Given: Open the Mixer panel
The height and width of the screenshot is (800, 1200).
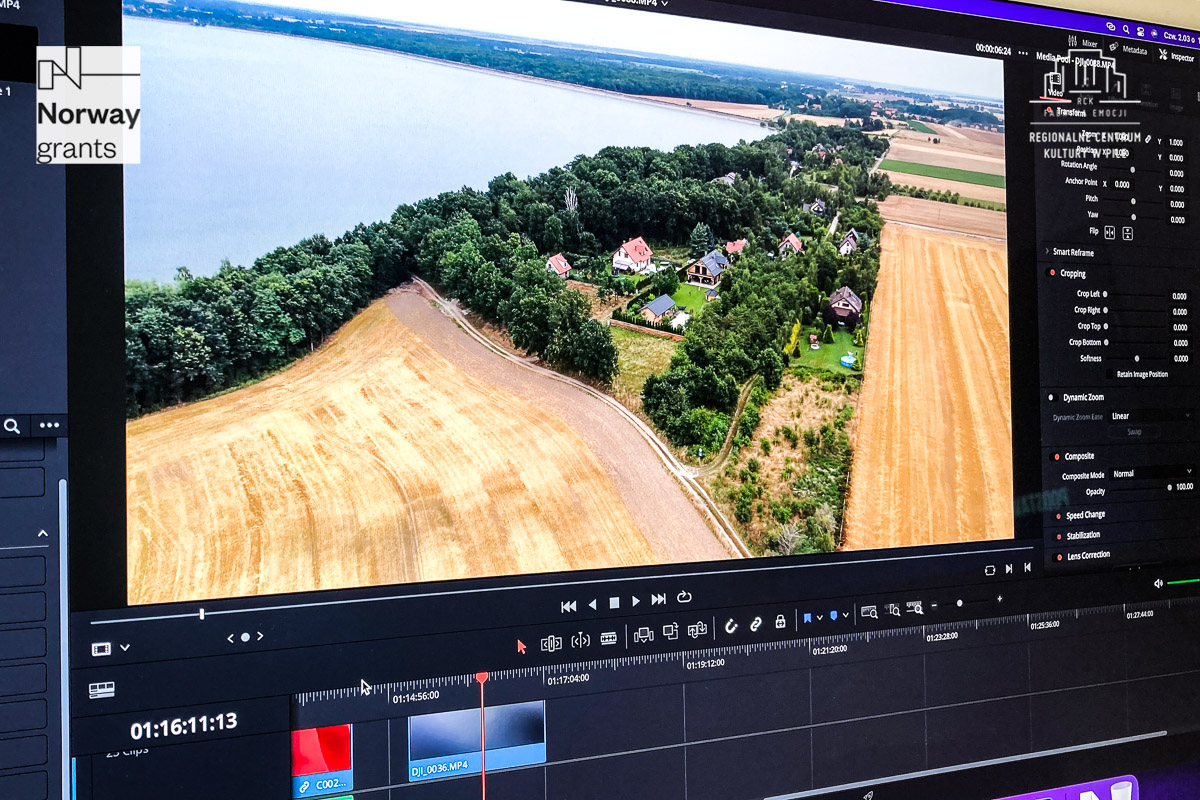Looking at the screenshot, I should (x=1082, y=44).
